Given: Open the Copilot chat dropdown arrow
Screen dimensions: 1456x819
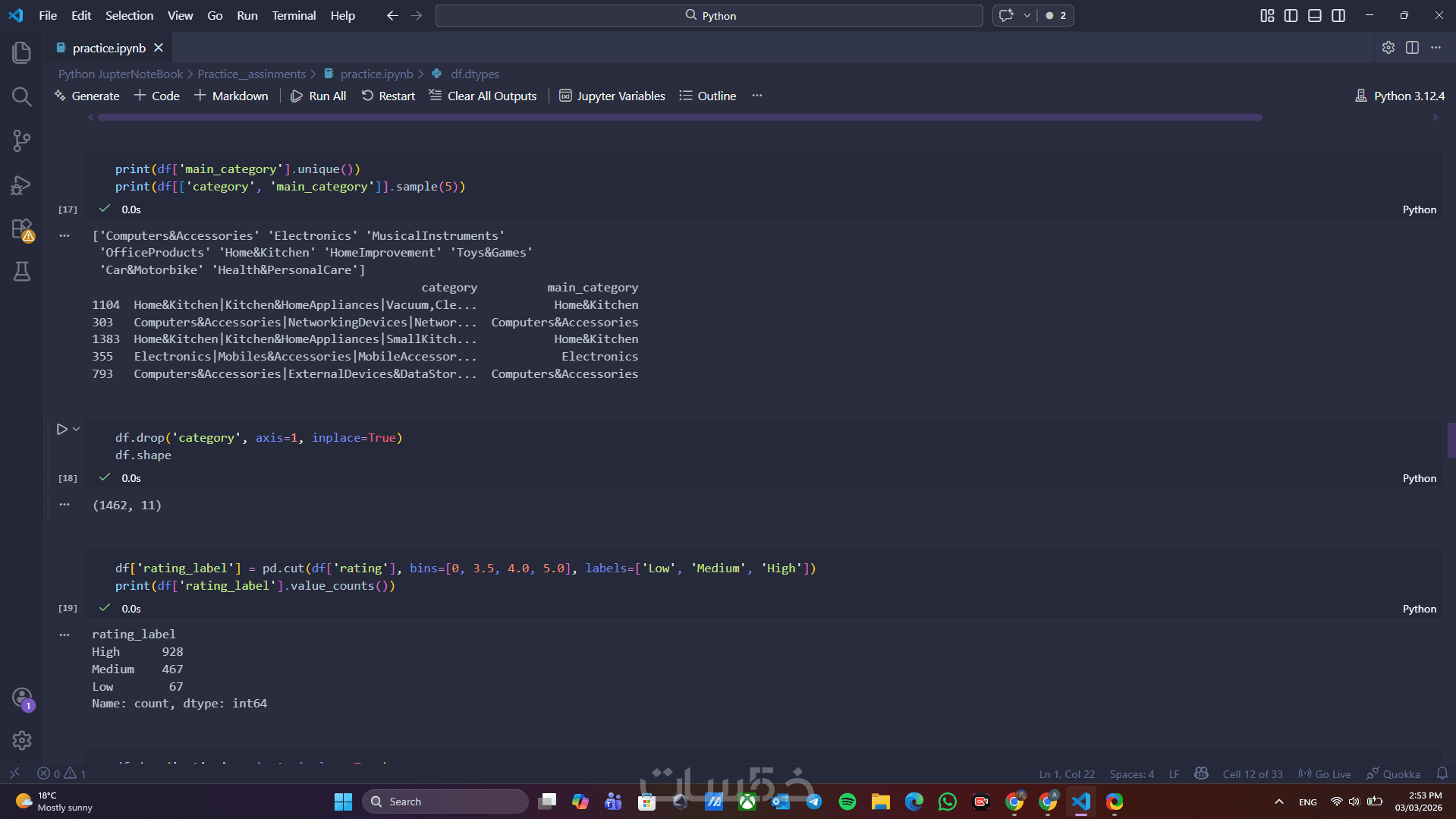Looking at the screenshot, I should point(1027,16).
